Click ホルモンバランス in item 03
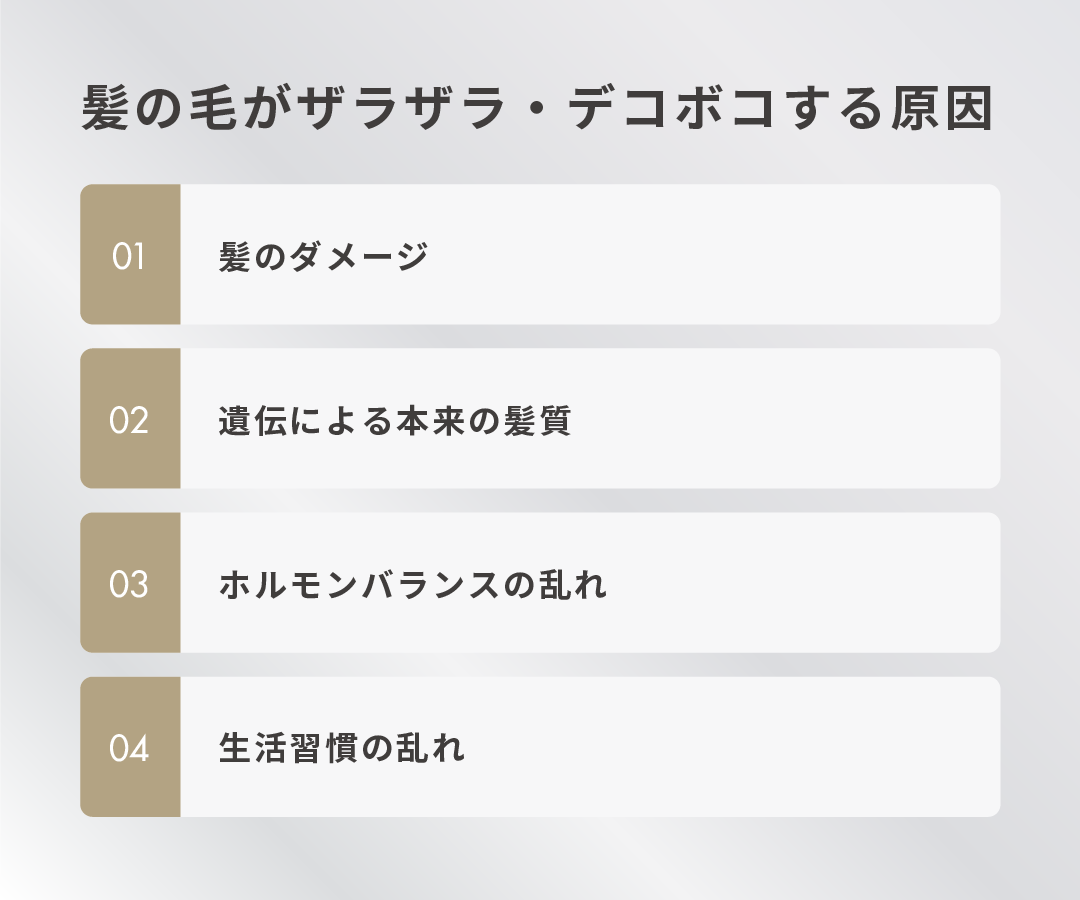This screenshot has width=1080, height=900. pos(359,585)
